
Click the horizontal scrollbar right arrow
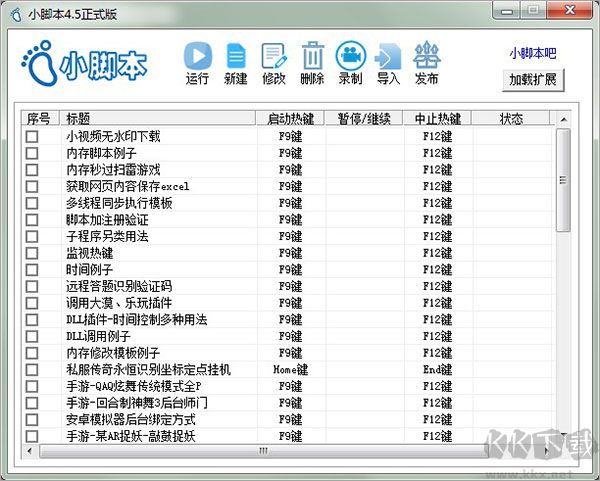(546, 450)
